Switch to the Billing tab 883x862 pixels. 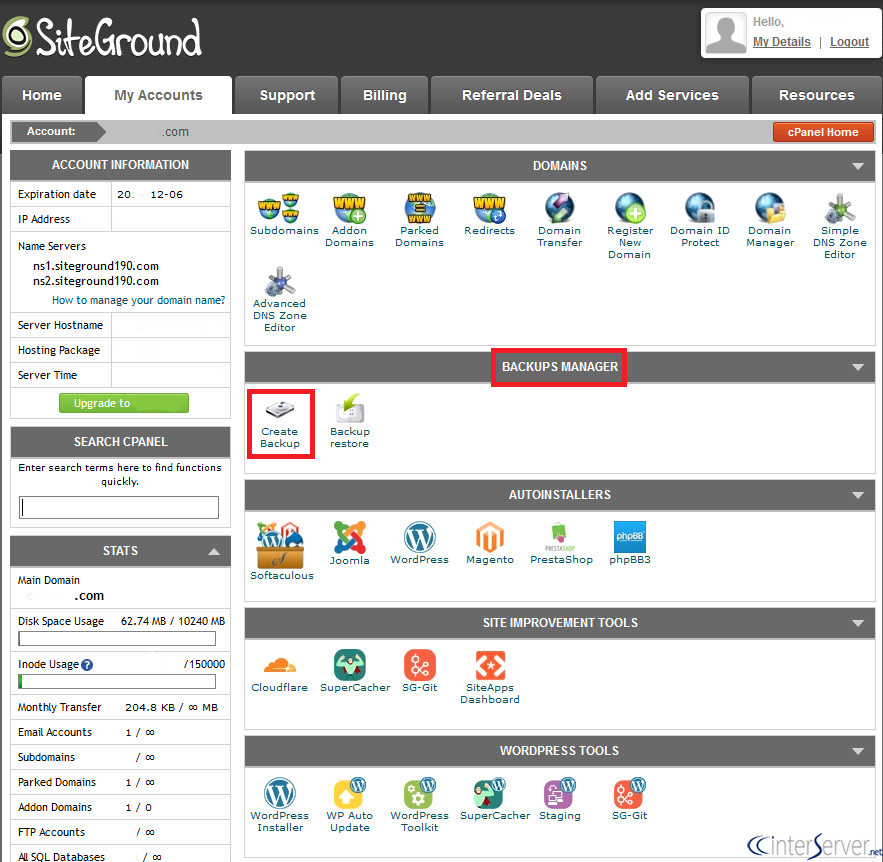(x=384, y=95)
